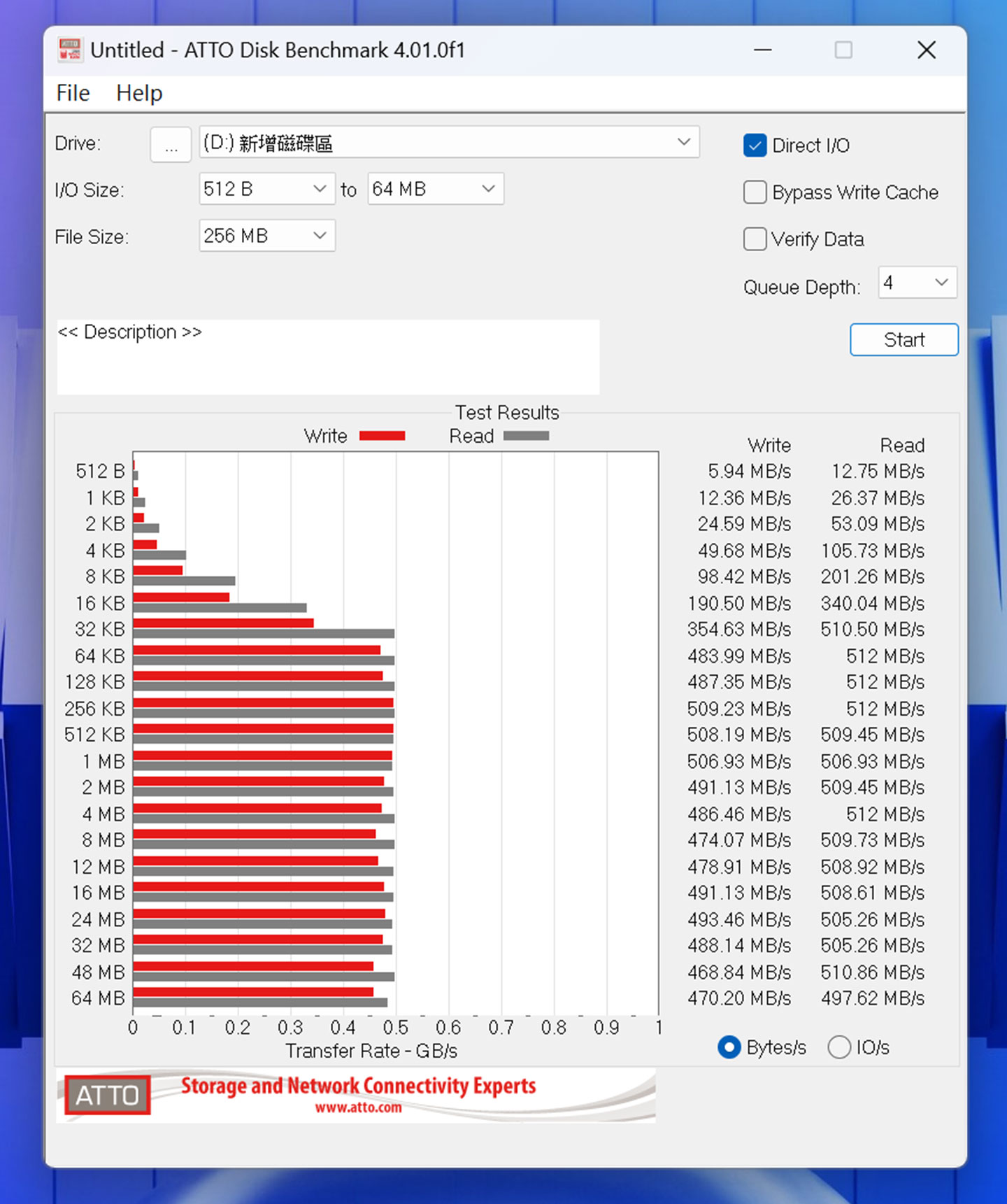1007x1204 pixels.
Task: Click the 48 MB write value 468.84 MB/s
Action: (x=739, y=972)
